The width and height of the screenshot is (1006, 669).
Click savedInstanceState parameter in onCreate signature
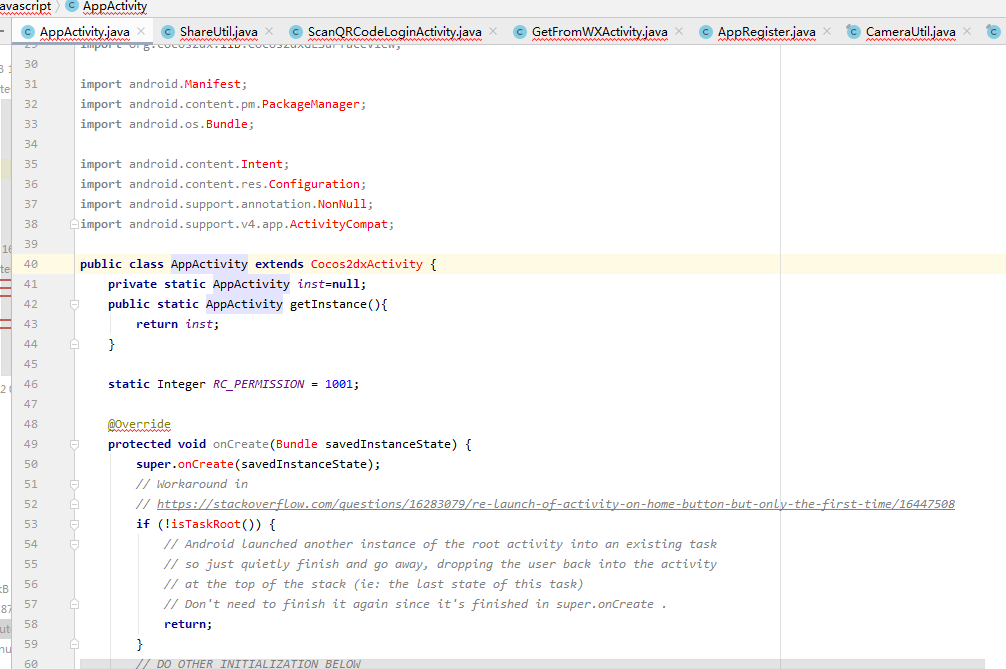pos(388,444)
